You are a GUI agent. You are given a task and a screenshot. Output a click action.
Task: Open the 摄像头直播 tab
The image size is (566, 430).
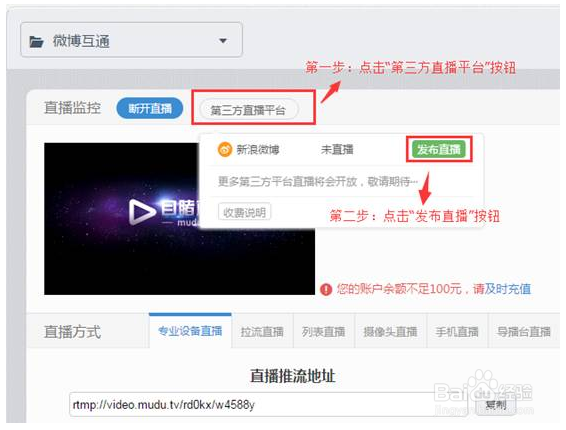click(390, 331)
